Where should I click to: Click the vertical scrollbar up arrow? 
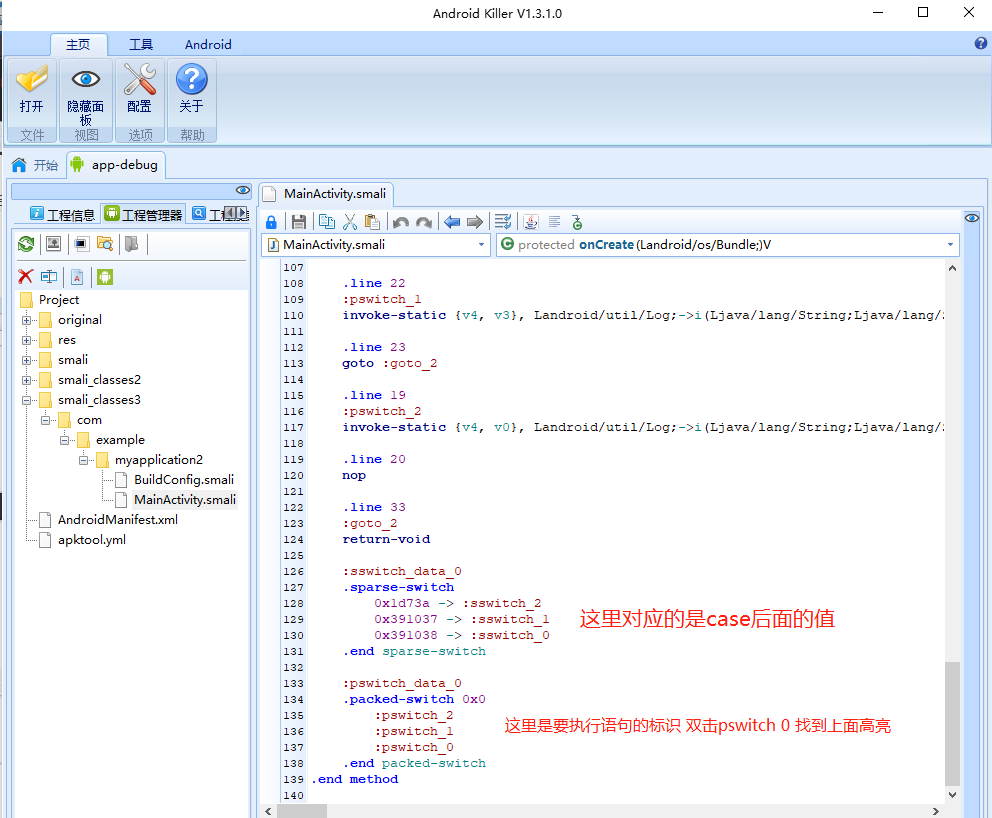click(952, 268)
